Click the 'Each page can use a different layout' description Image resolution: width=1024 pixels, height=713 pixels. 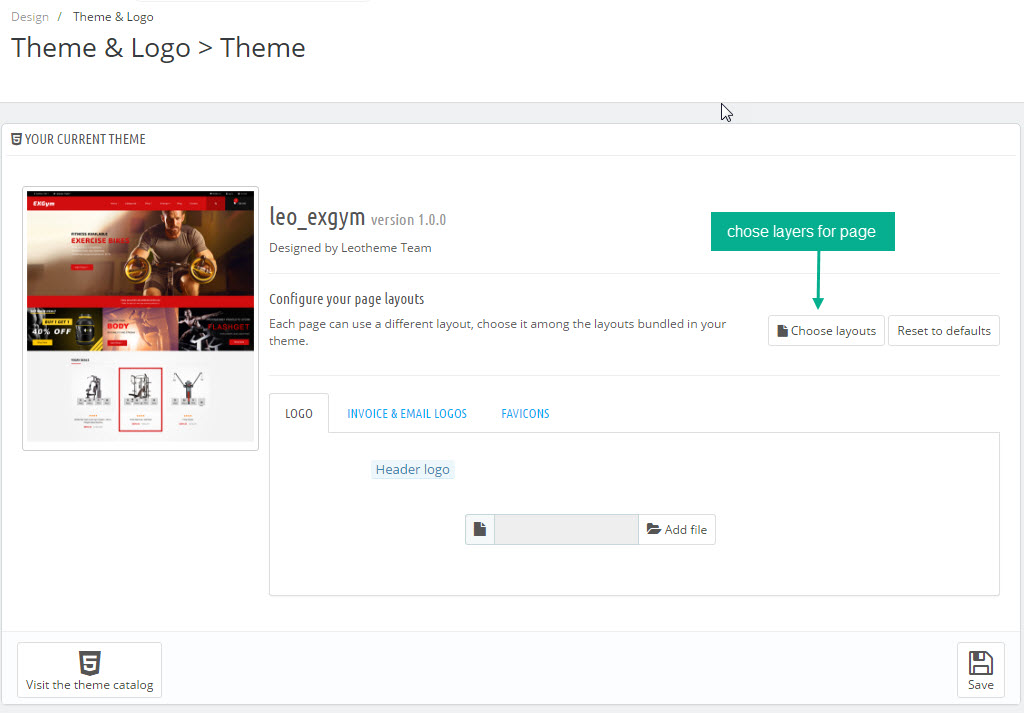[x=498, y=332]
